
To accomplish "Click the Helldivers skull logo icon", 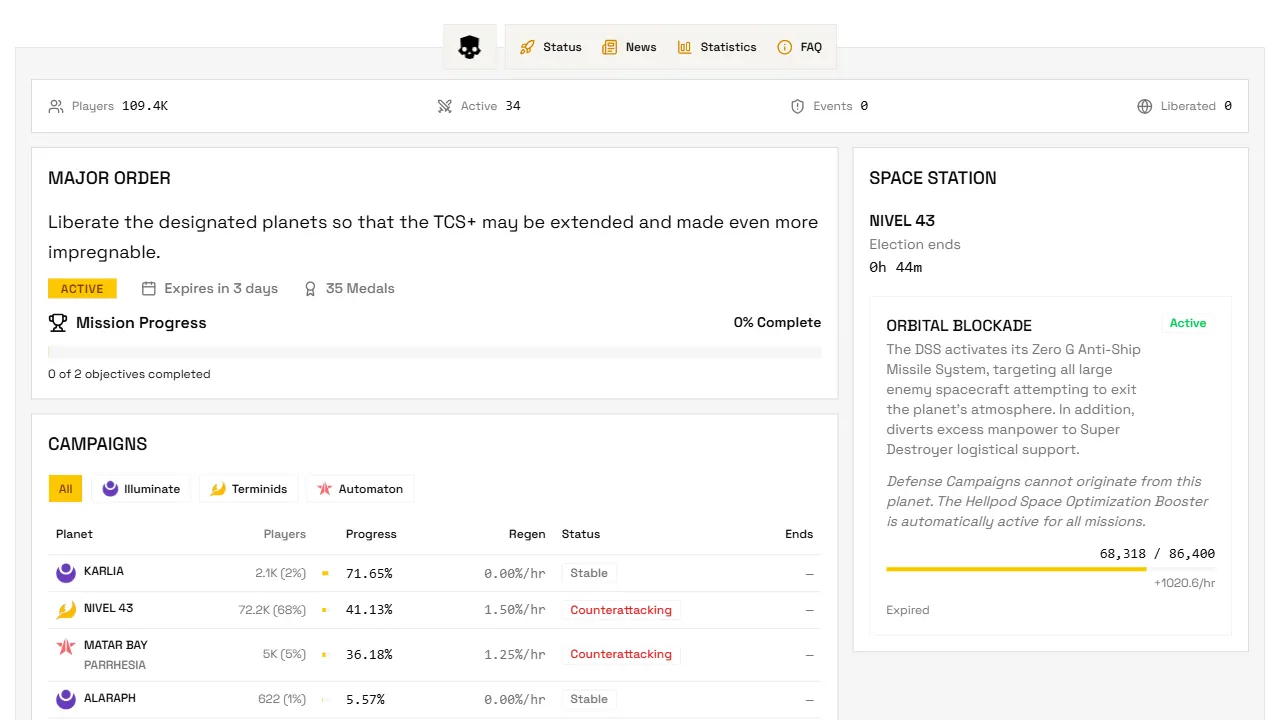I will coord(470,47).
